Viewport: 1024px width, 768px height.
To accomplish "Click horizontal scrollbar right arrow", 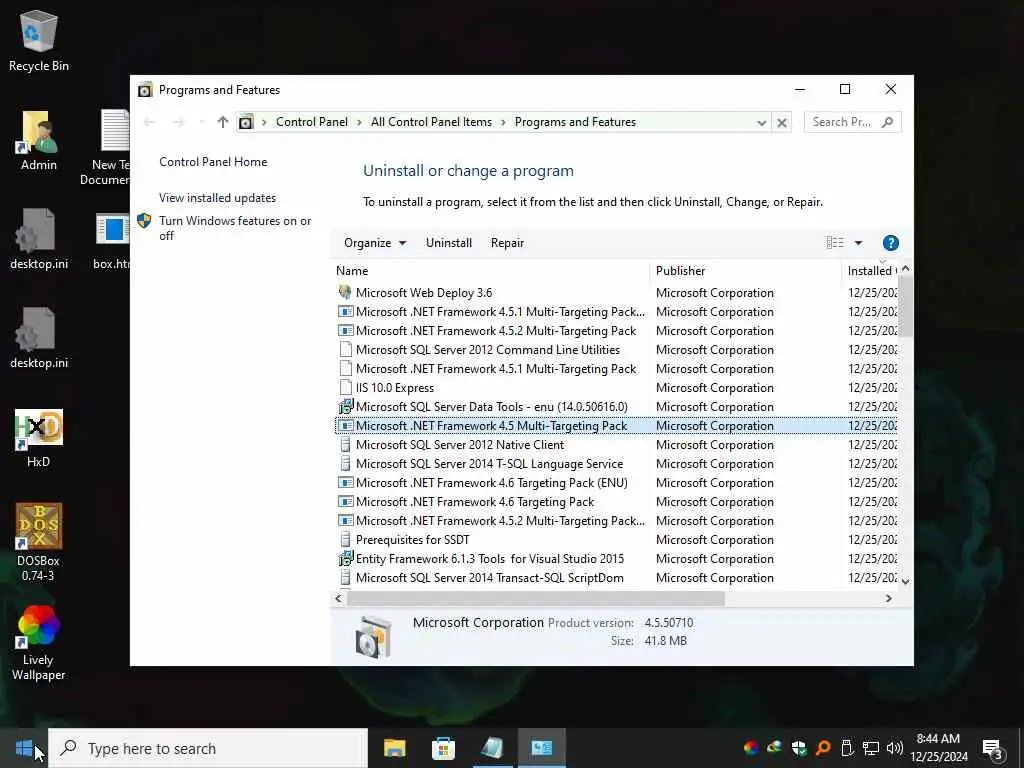I will click(888, 598).
